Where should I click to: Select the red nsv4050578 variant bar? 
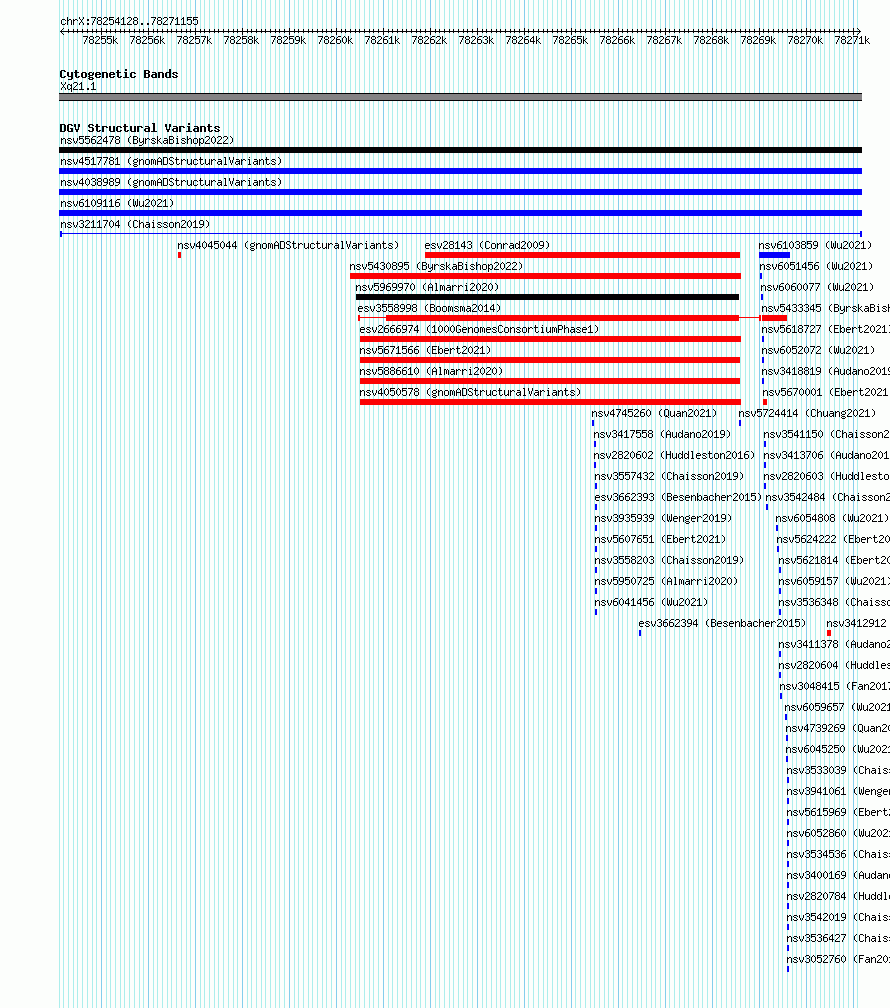tap(550, 402)
